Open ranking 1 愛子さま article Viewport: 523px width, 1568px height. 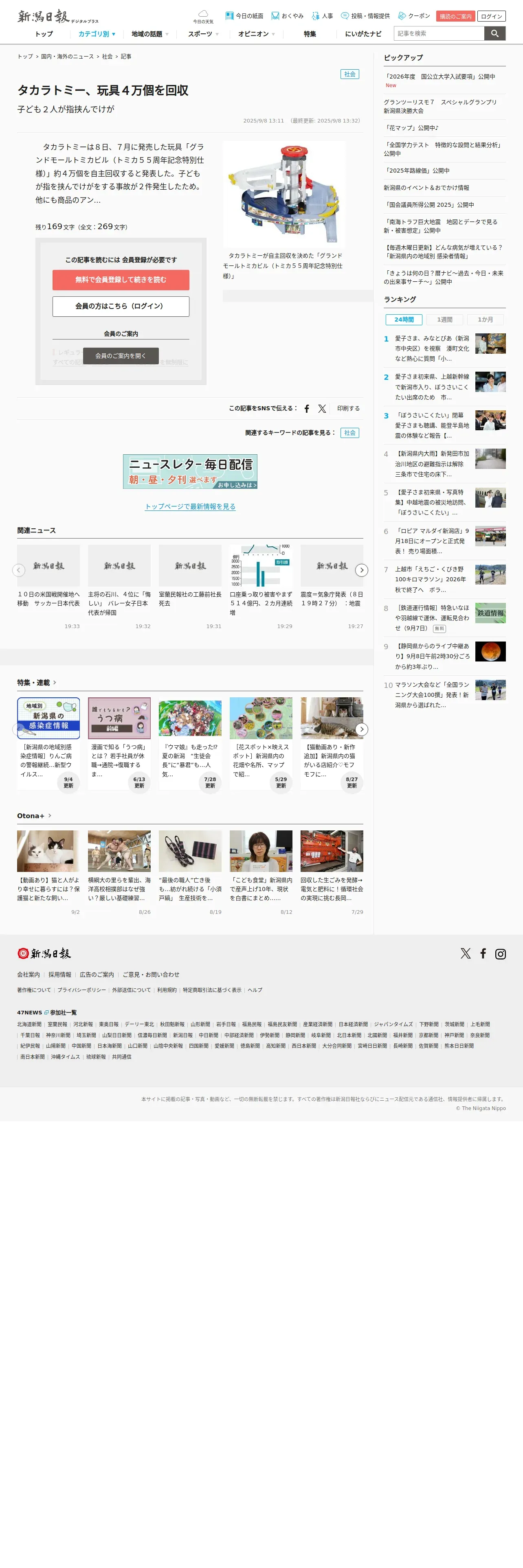[x=432, y=349]
